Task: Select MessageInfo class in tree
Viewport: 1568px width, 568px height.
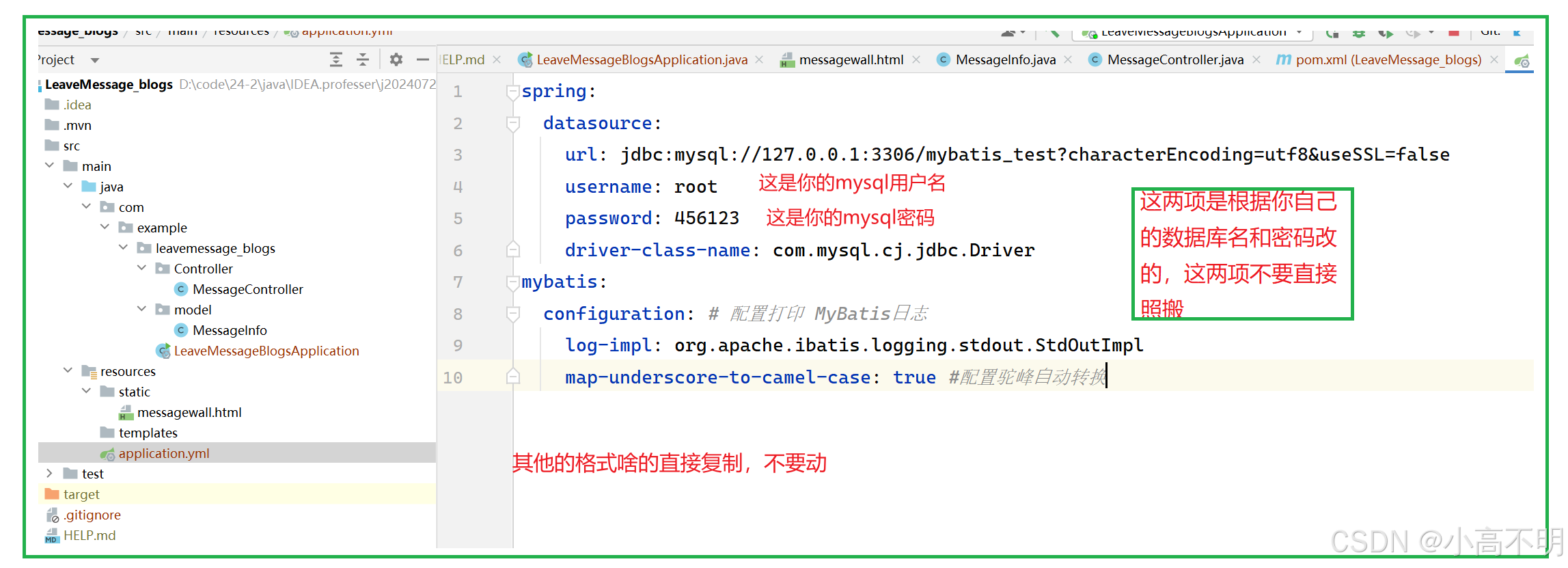Action: coord(230,330)
